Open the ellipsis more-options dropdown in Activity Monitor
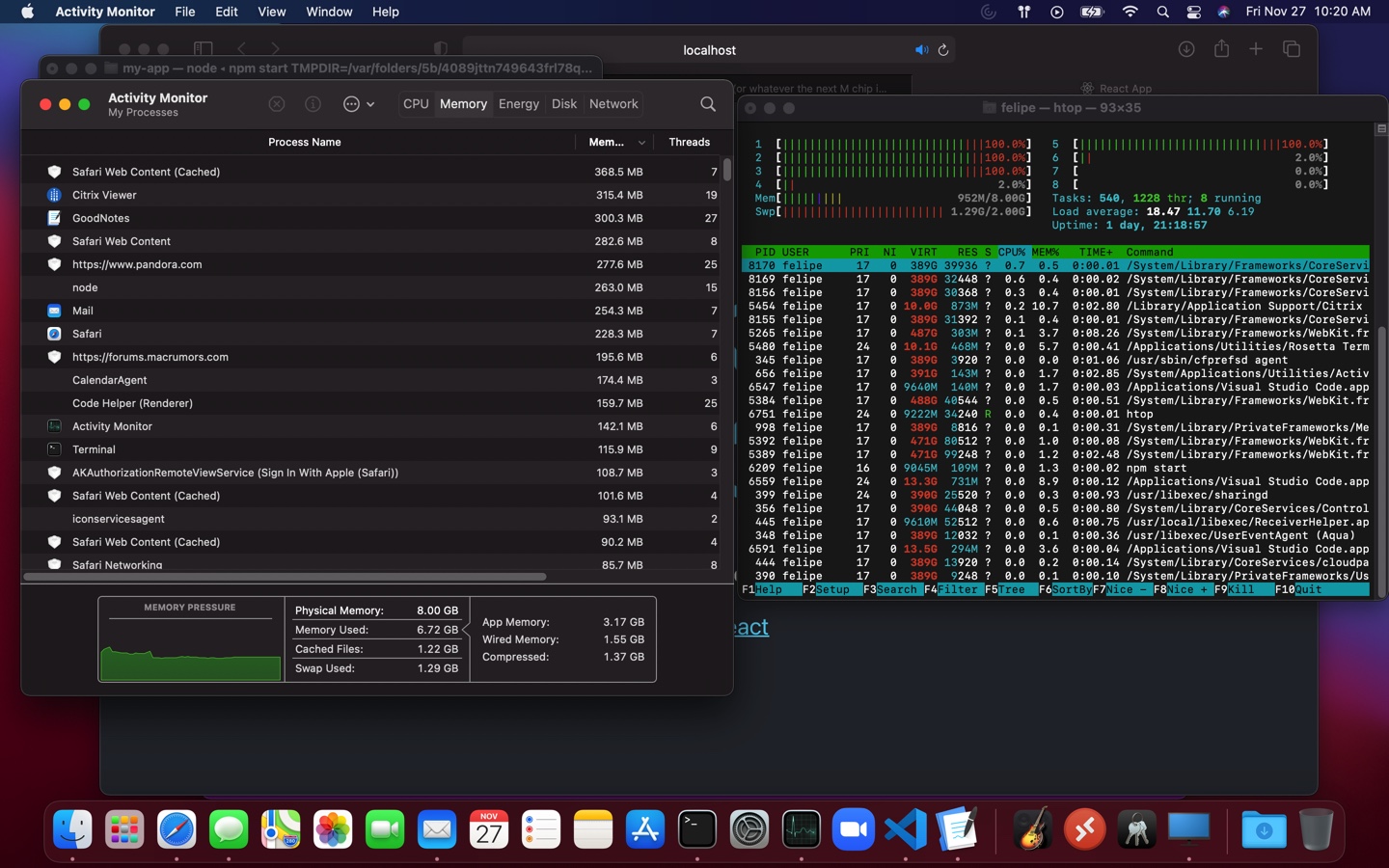This screenshot has width=1389, height=868. [358, 104]
